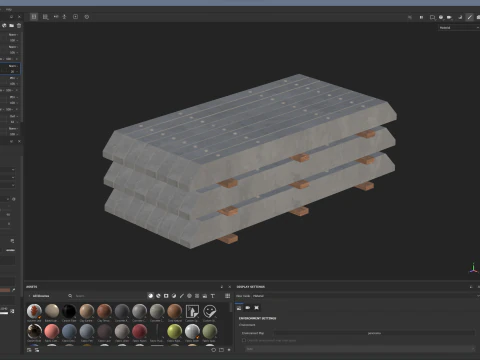Open the greyed dropdown below override checkbox
Viewport: 480px width, 360px height.
coord(360,349)
